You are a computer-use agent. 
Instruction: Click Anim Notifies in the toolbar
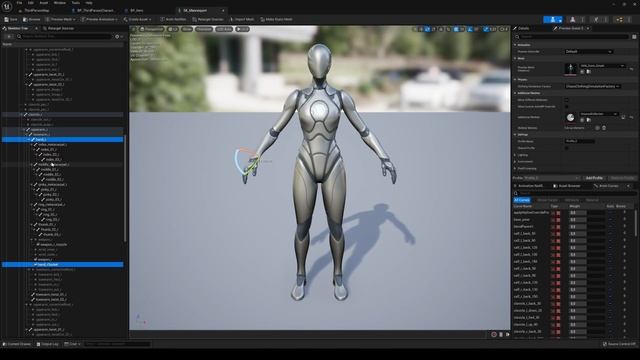[x=173, y=19]
